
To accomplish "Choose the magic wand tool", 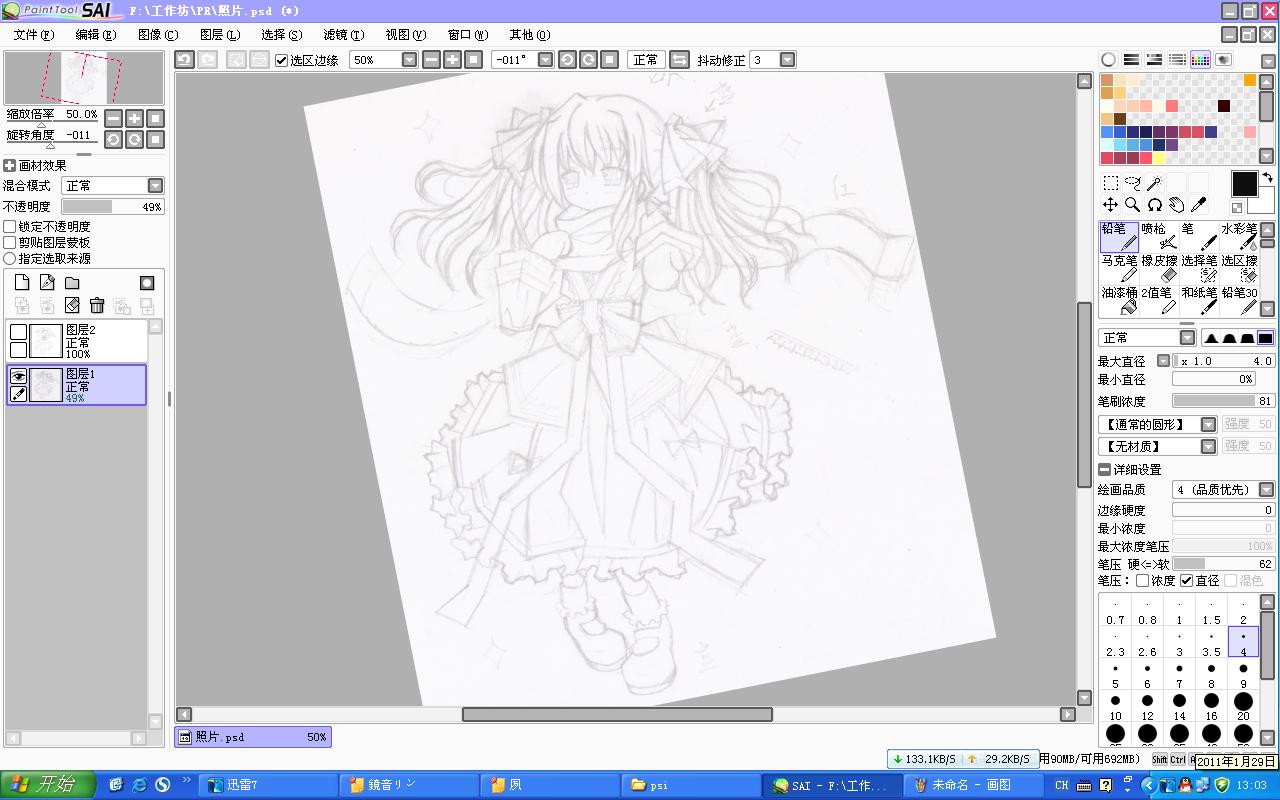I will tap(1154, 183).
